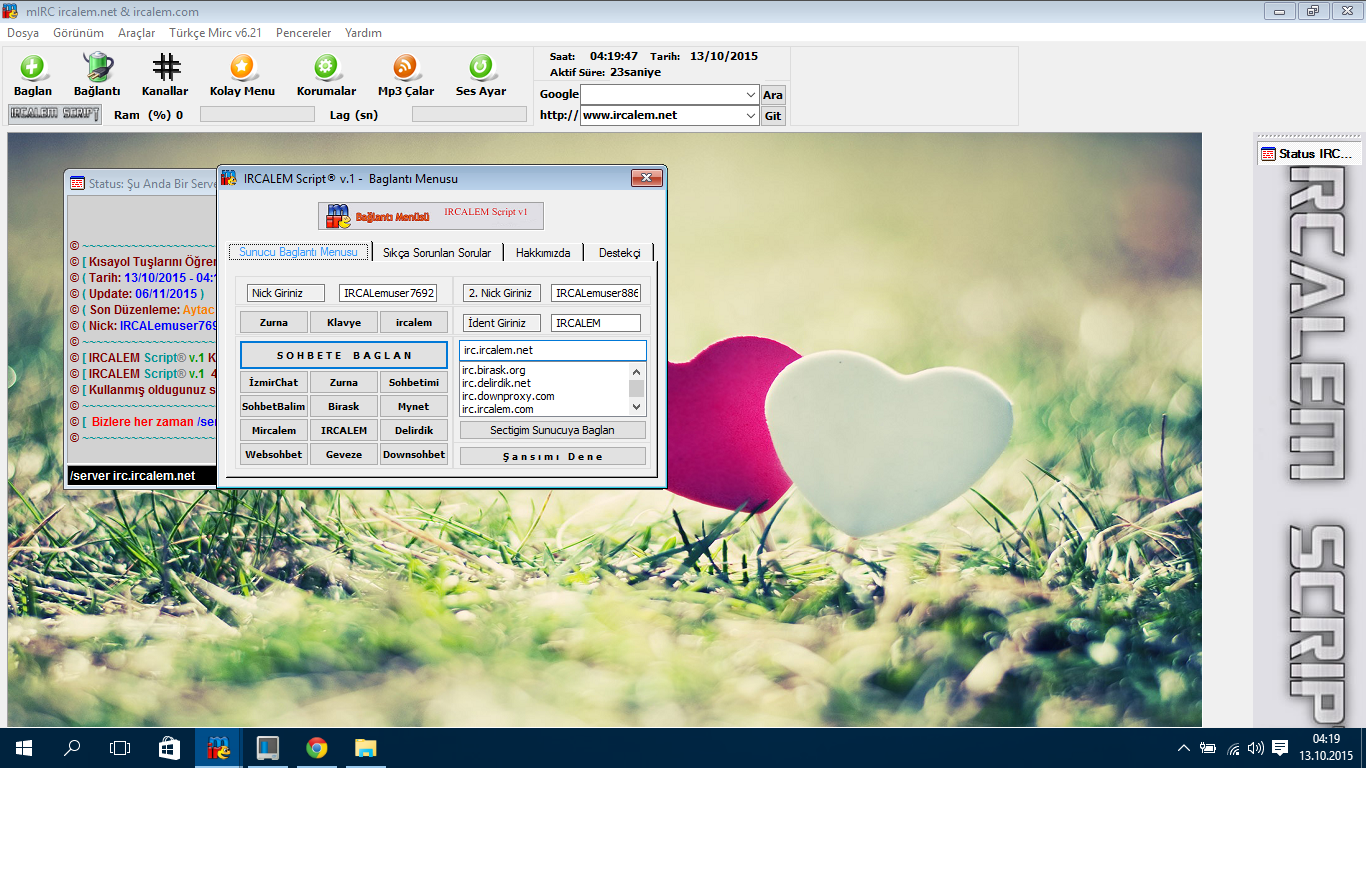The height and width of the screenshot is (872, 1366).
Task: Switch to Sıkça Sorunlan Sorular tab
Action: click(437, 253)
